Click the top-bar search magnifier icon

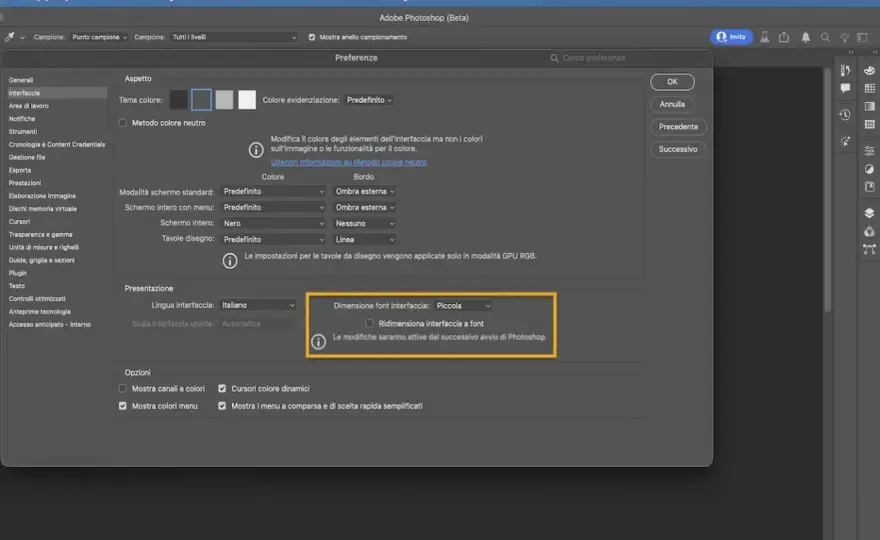[825, 37]
